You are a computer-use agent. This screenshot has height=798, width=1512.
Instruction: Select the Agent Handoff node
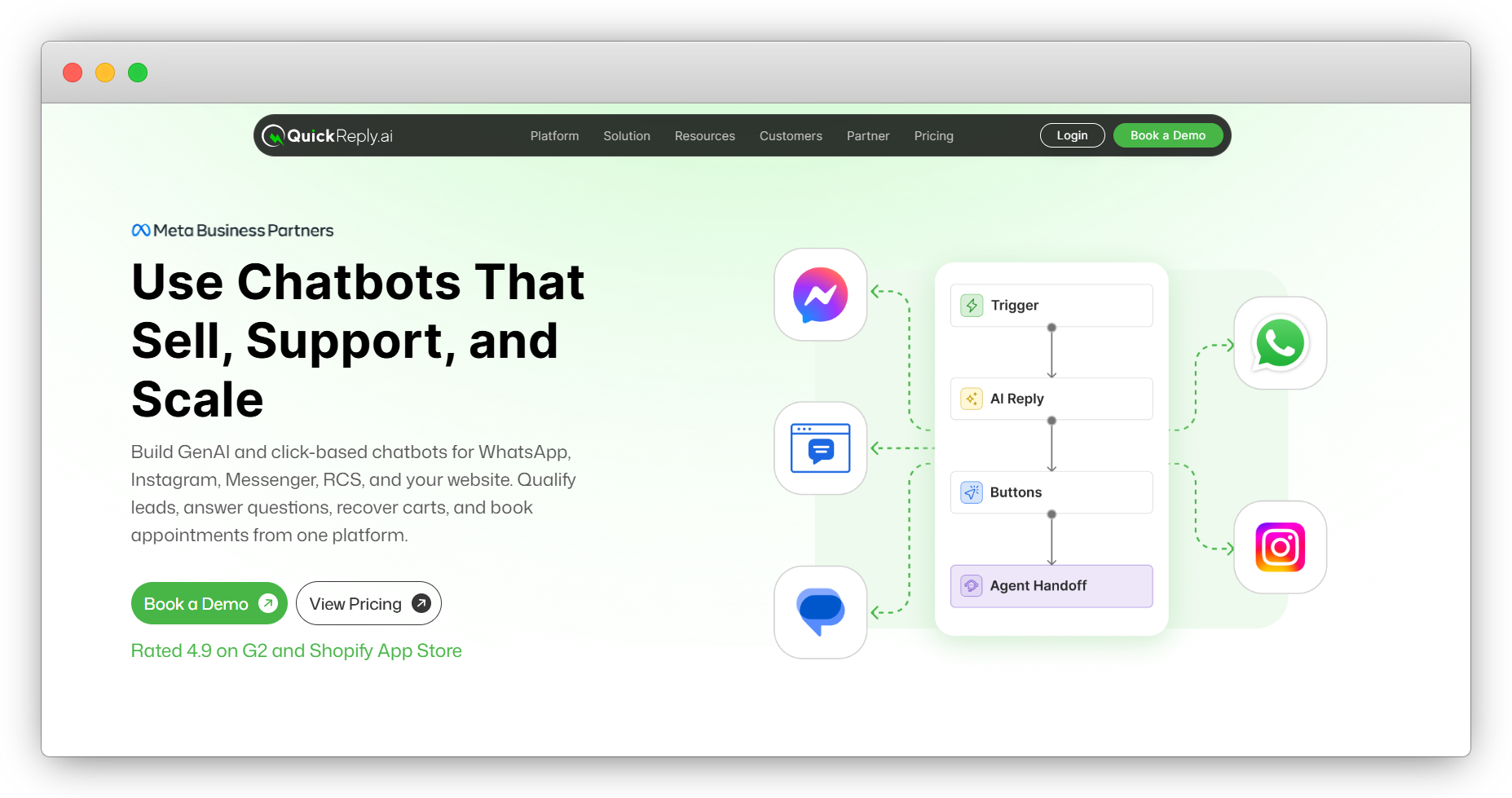coord(1051,586)
